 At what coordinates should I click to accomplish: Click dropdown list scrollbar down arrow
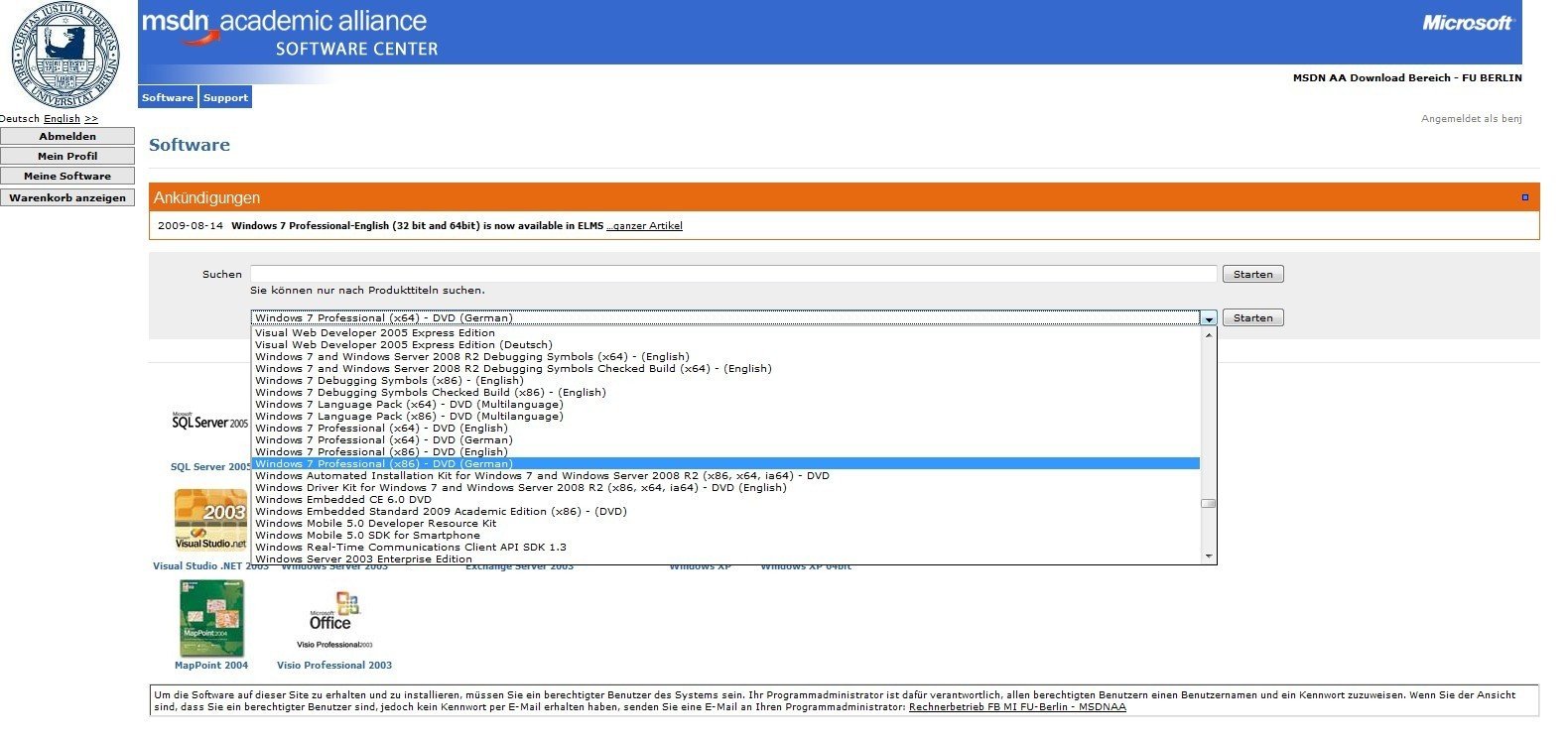coord(1208,556)
